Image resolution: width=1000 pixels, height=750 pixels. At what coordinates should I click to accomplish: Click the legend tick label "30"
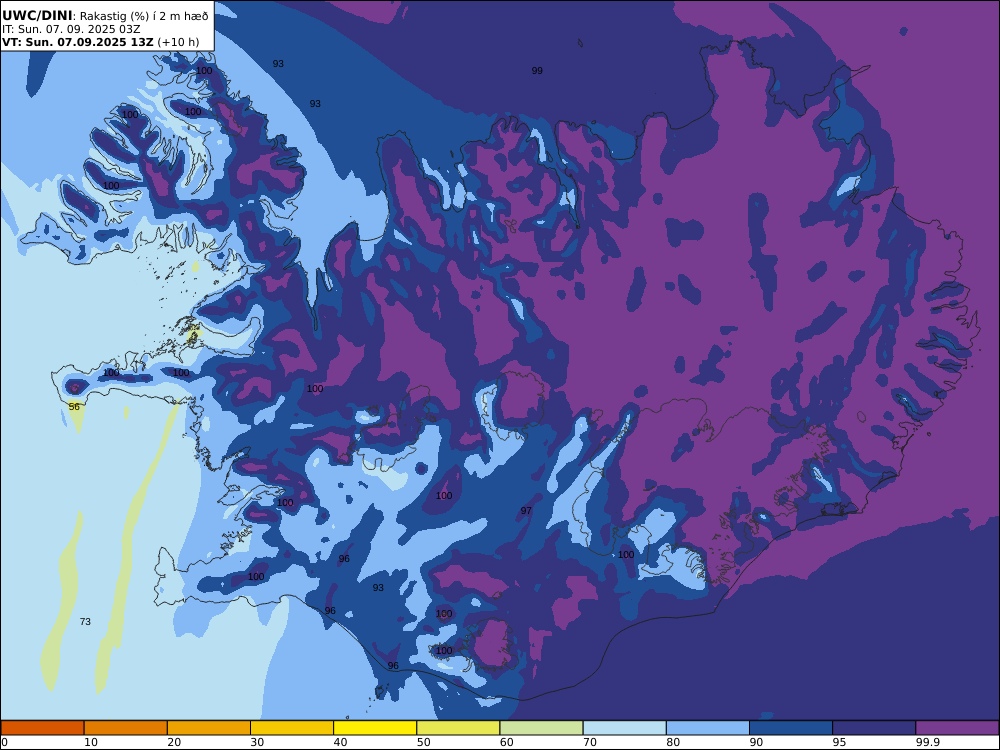tap(257, 742)
